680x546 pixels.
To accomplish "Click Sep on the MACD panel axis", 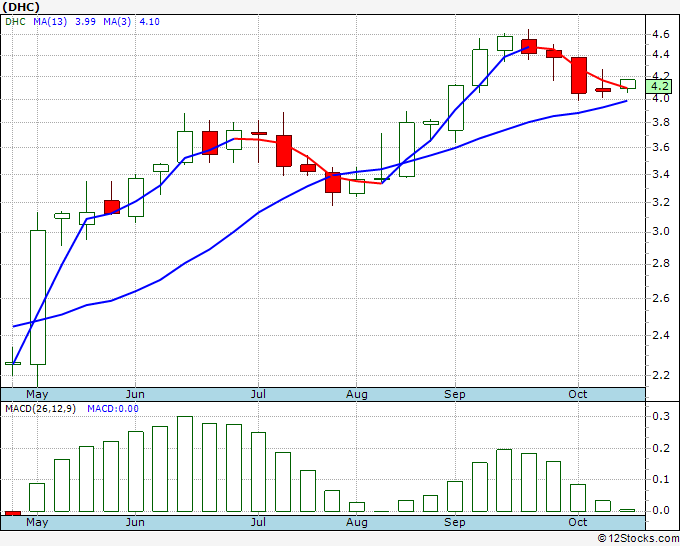I will tap(454, 523).
